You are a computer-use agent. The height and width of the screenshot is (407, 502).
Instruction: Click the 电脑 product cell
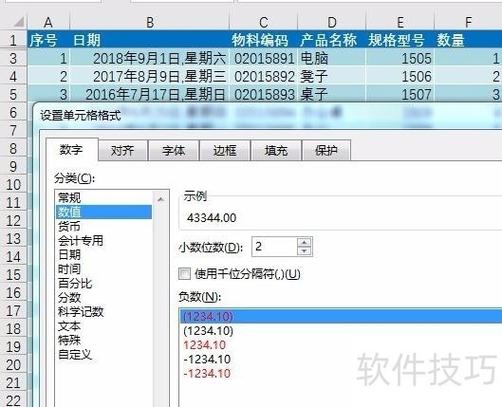[332, 58]
